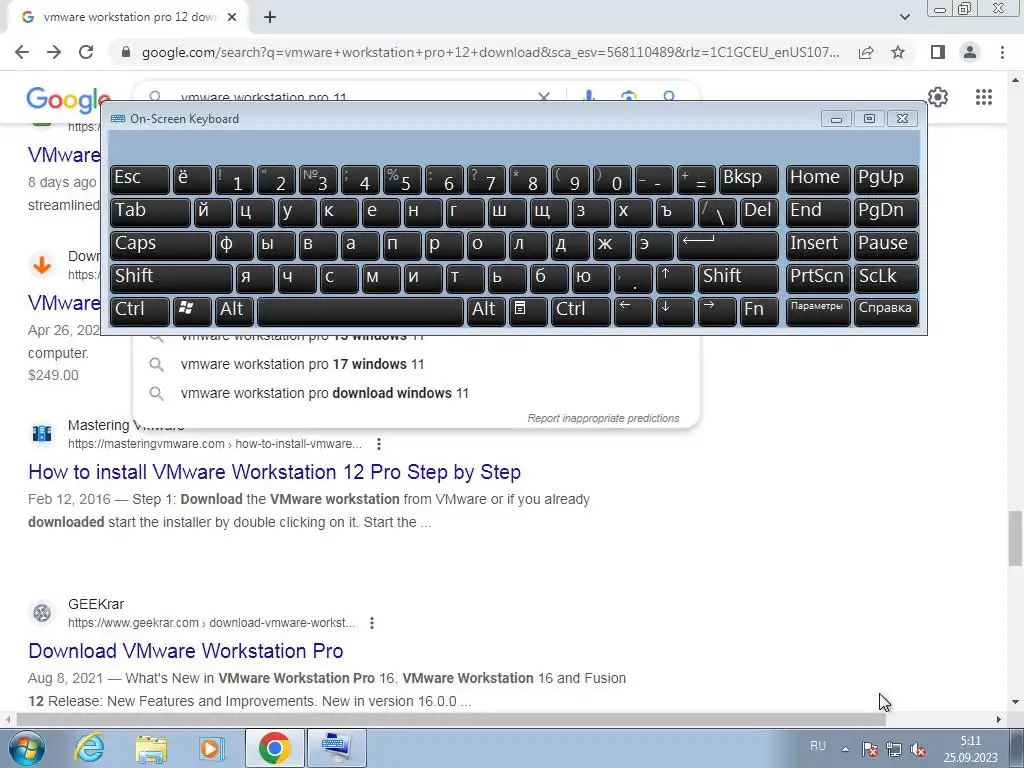Click the space bar on On-Screen Keyboard

tap(360, 310)
